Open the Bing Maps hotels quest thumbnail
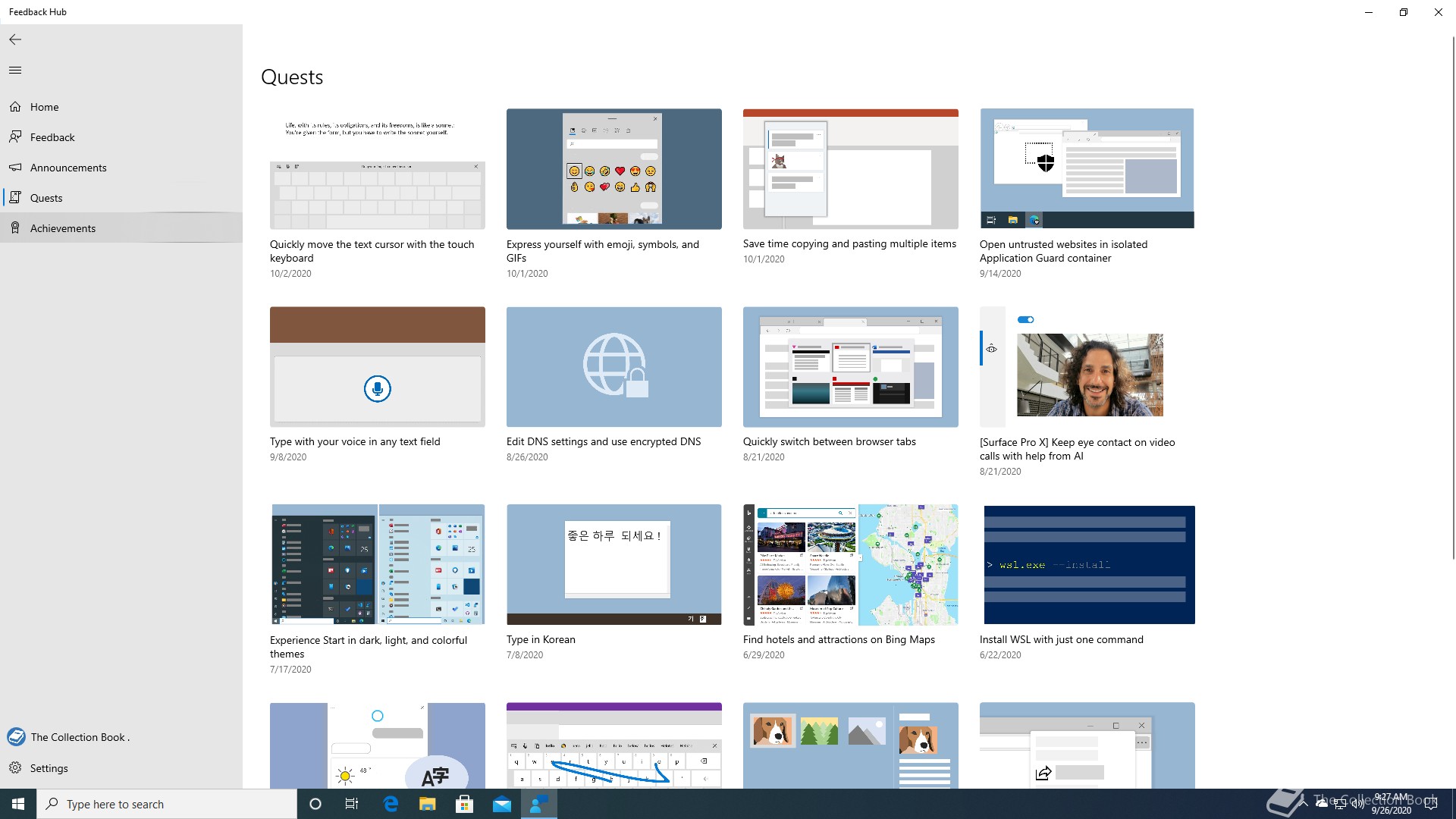This screenshot has height=819, width=1456. tap(851, 565)
